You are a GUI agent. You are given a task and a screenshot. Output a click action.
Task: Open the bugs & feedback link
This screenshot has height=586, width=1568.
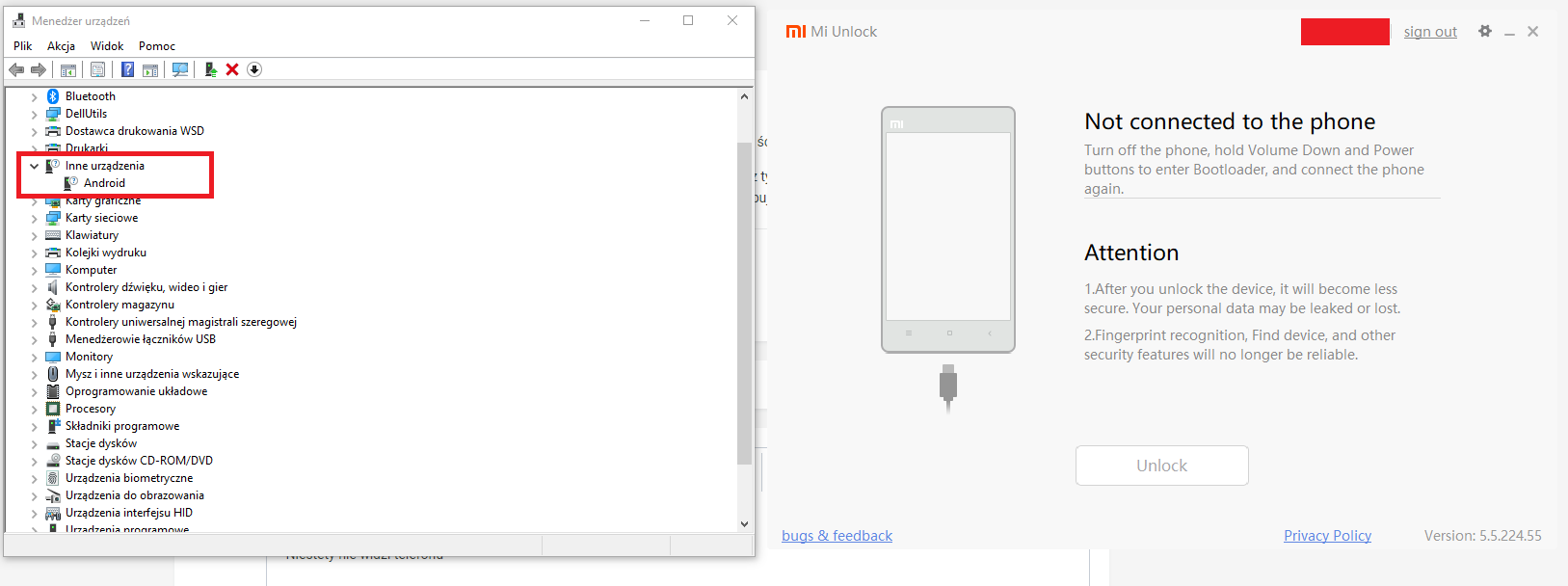837,536
